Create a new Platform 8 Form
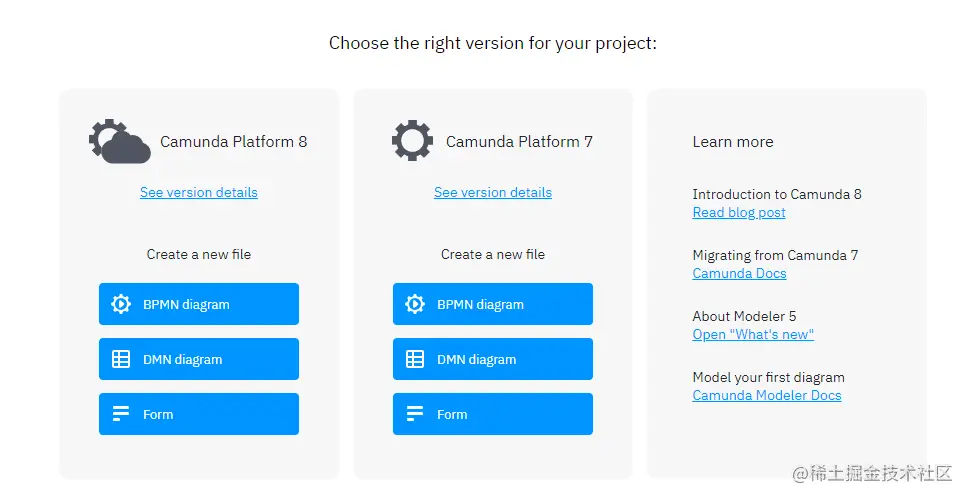Viewport: 969px width, 500px height. click(x=199, y=414)
